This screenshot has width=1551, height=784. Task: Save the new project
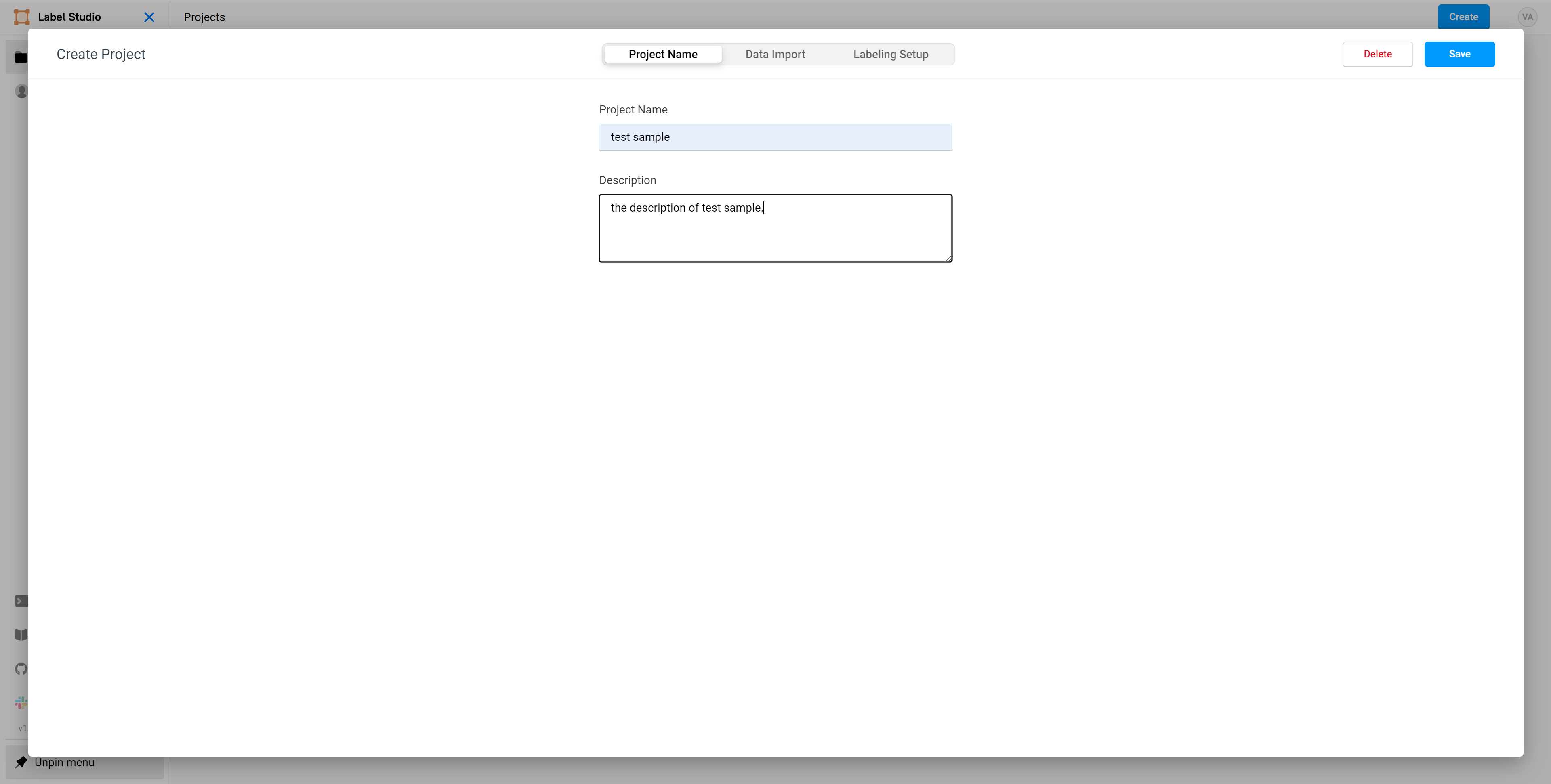(x=1459, y=54)
